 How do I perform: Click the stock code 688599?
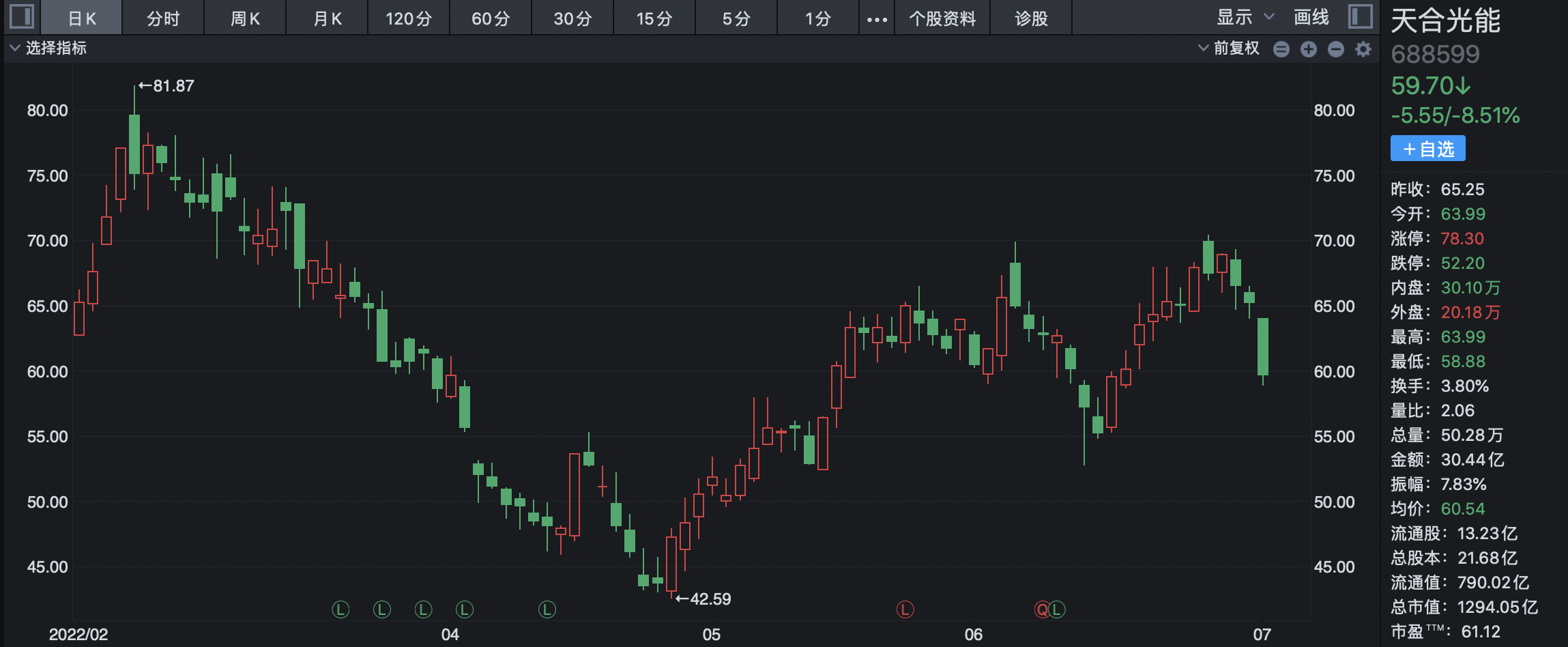pos(1436,54)
